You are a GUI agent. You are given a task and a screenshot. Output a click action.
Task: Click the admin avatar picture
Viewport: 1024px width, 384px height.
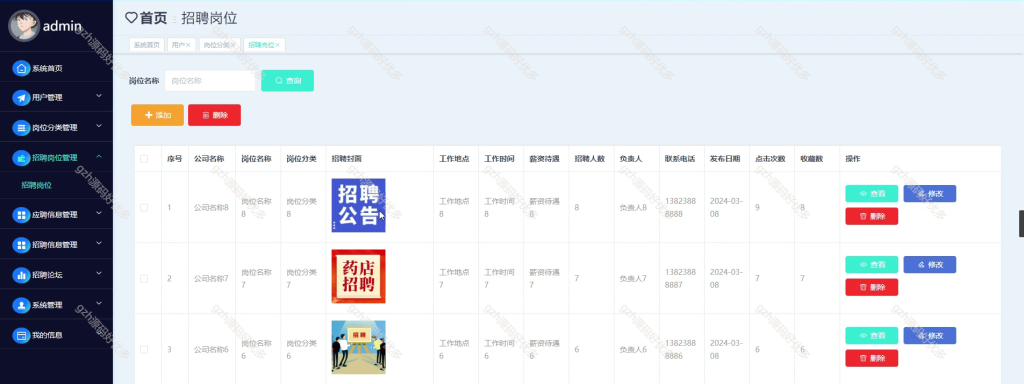(24, 25)
